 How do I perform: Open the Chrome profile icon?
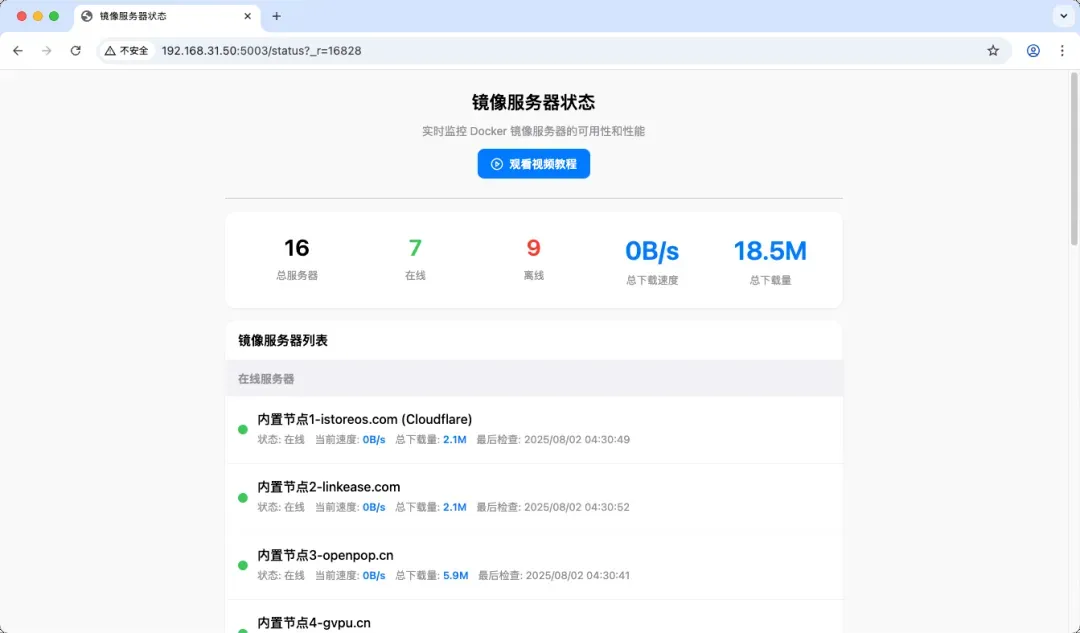click(x=1033, y=50)
